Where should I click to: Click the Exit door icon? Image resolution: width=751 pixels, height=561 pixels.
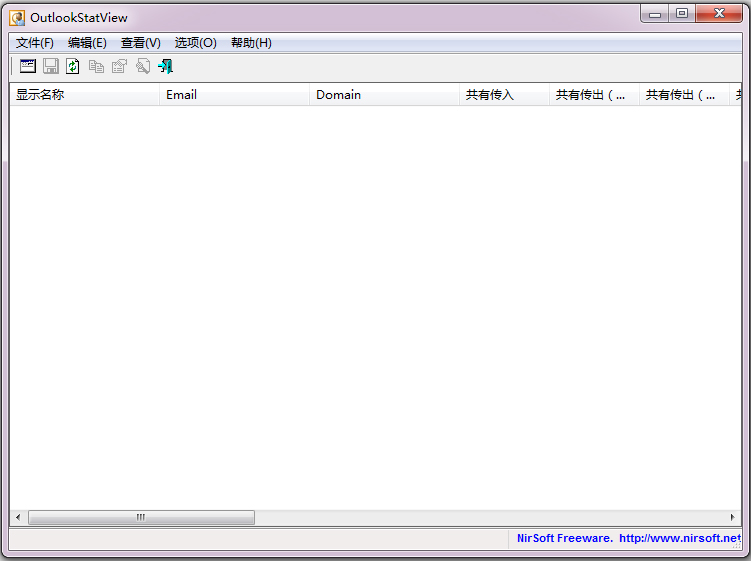click(x=165, y=66)
